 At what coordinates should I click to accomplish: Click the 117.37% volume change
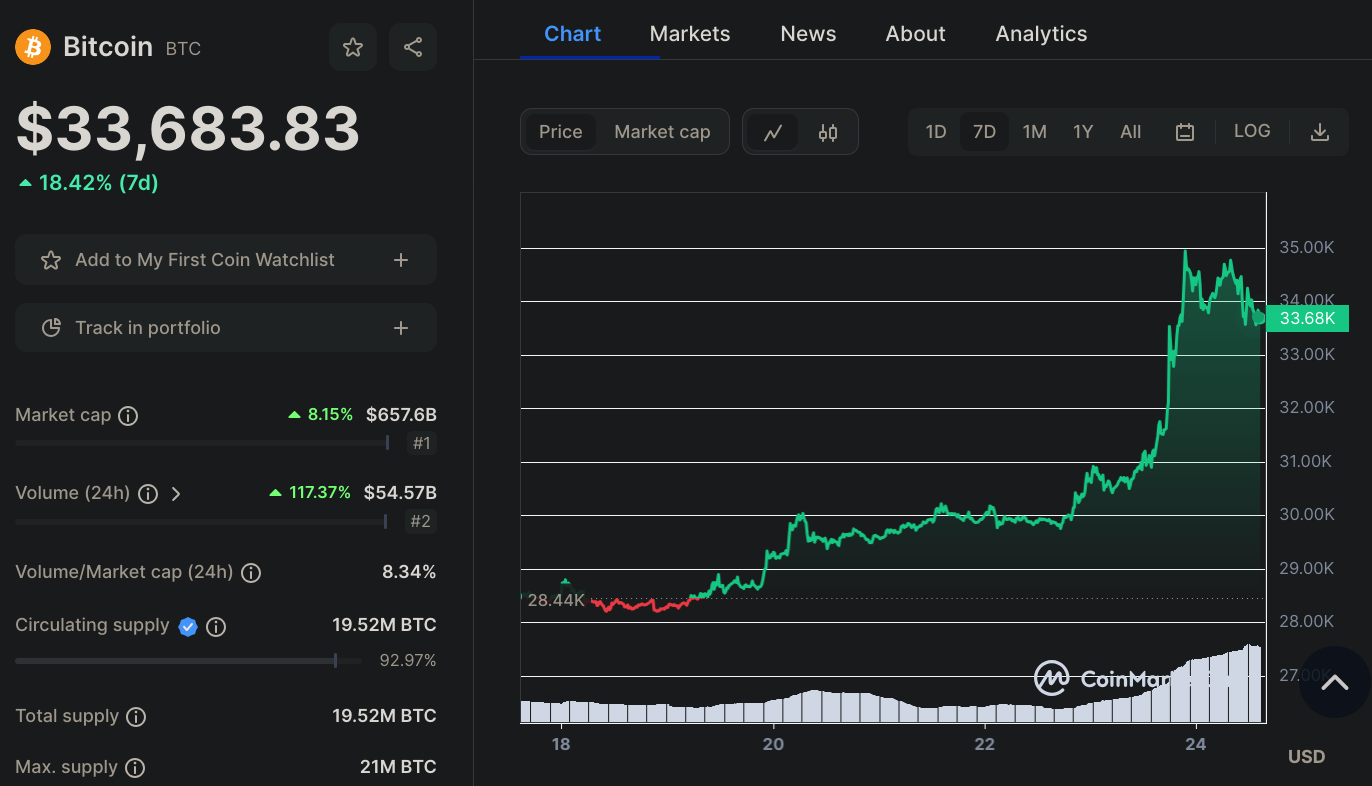320,493
